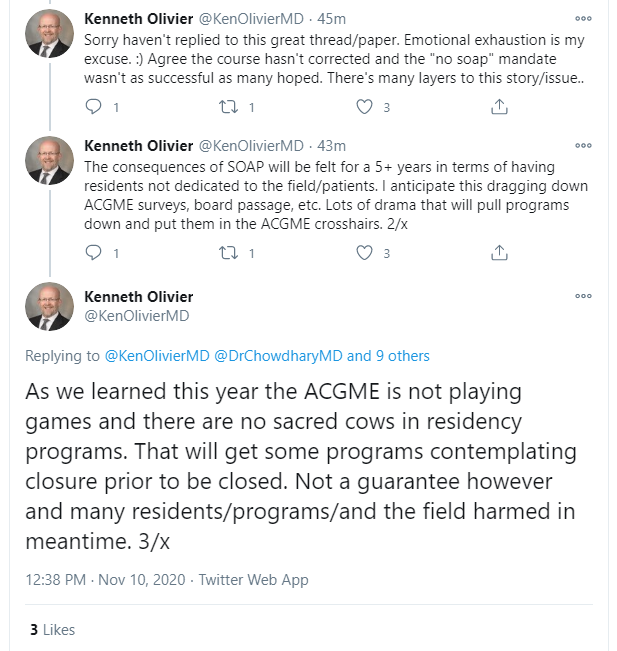Open more options on the 45m tweet
Screen dimensions: 617x651
pyautogui.click(x=583, y=19)
